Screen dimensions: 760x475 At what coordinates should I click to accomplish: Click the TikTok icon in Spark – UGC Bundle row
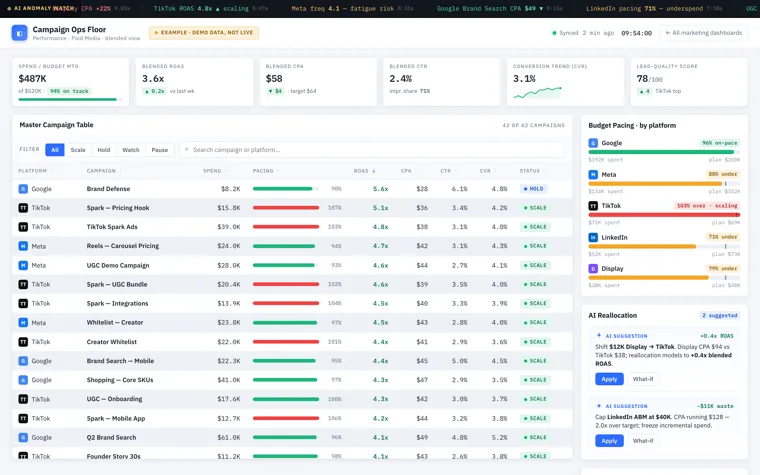click(23, 284)
